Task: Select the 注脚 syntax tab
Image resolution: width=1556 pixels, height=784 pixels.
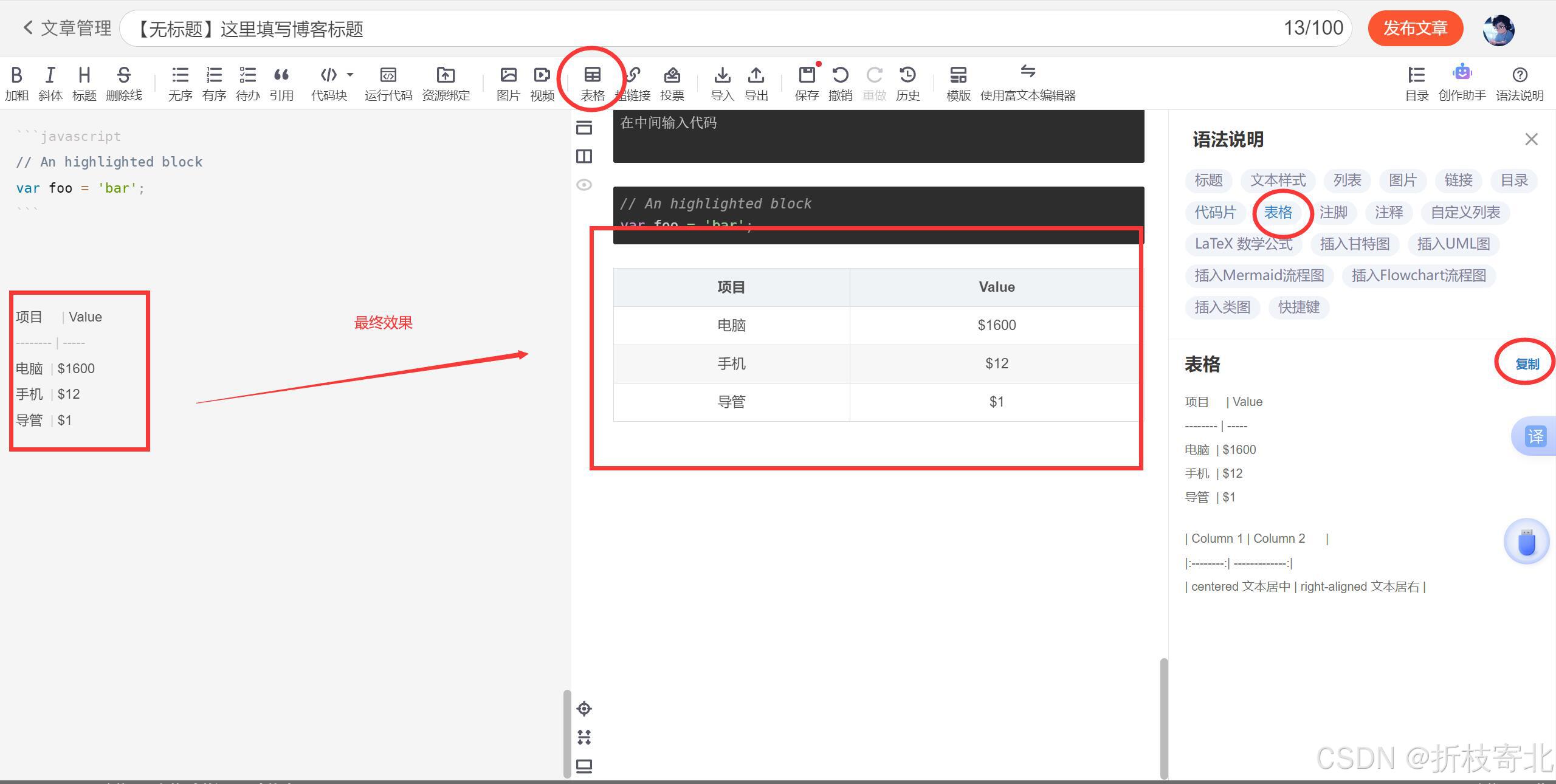Action: point(1334,212)
